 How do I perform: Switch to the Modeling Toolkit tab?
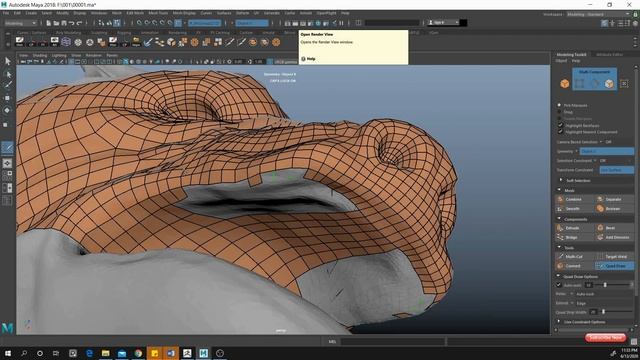[571, 54]
